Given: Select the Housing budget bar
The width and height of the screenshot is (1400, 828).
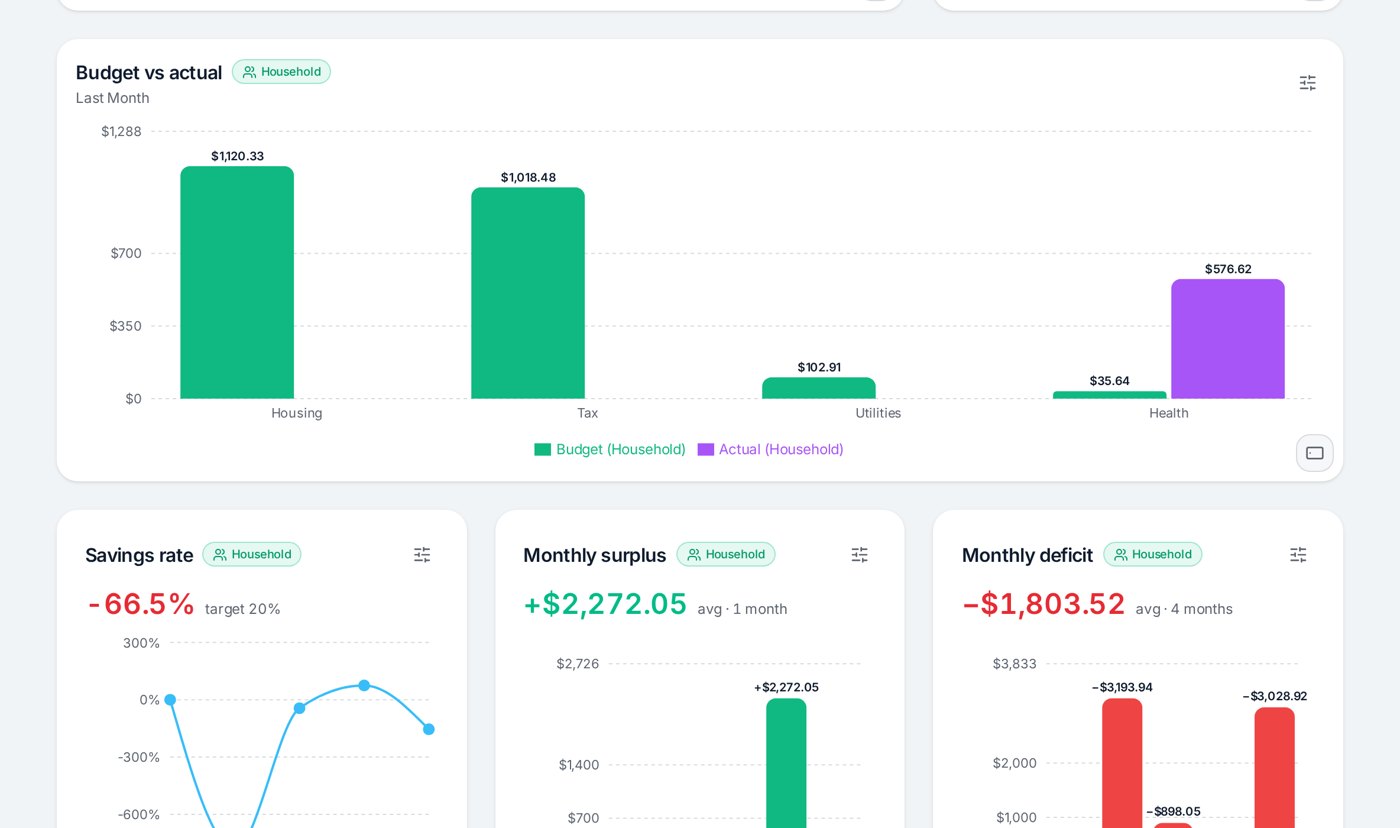Looking at the screenshot, I should (237, 282).
